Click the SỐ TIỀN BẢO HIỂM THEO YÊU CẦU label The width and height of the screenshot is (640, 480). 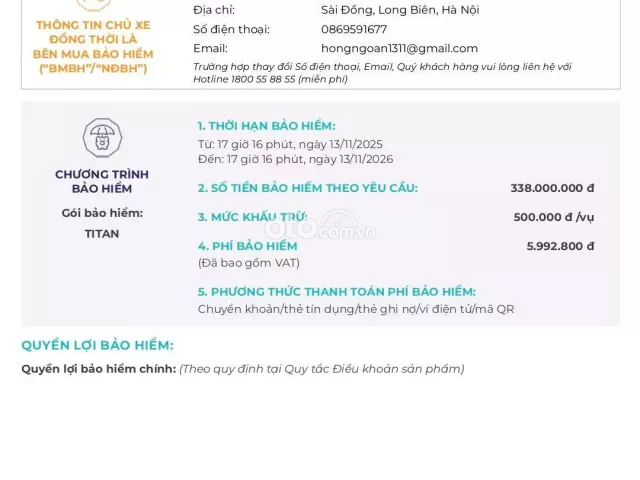(308, 188)
